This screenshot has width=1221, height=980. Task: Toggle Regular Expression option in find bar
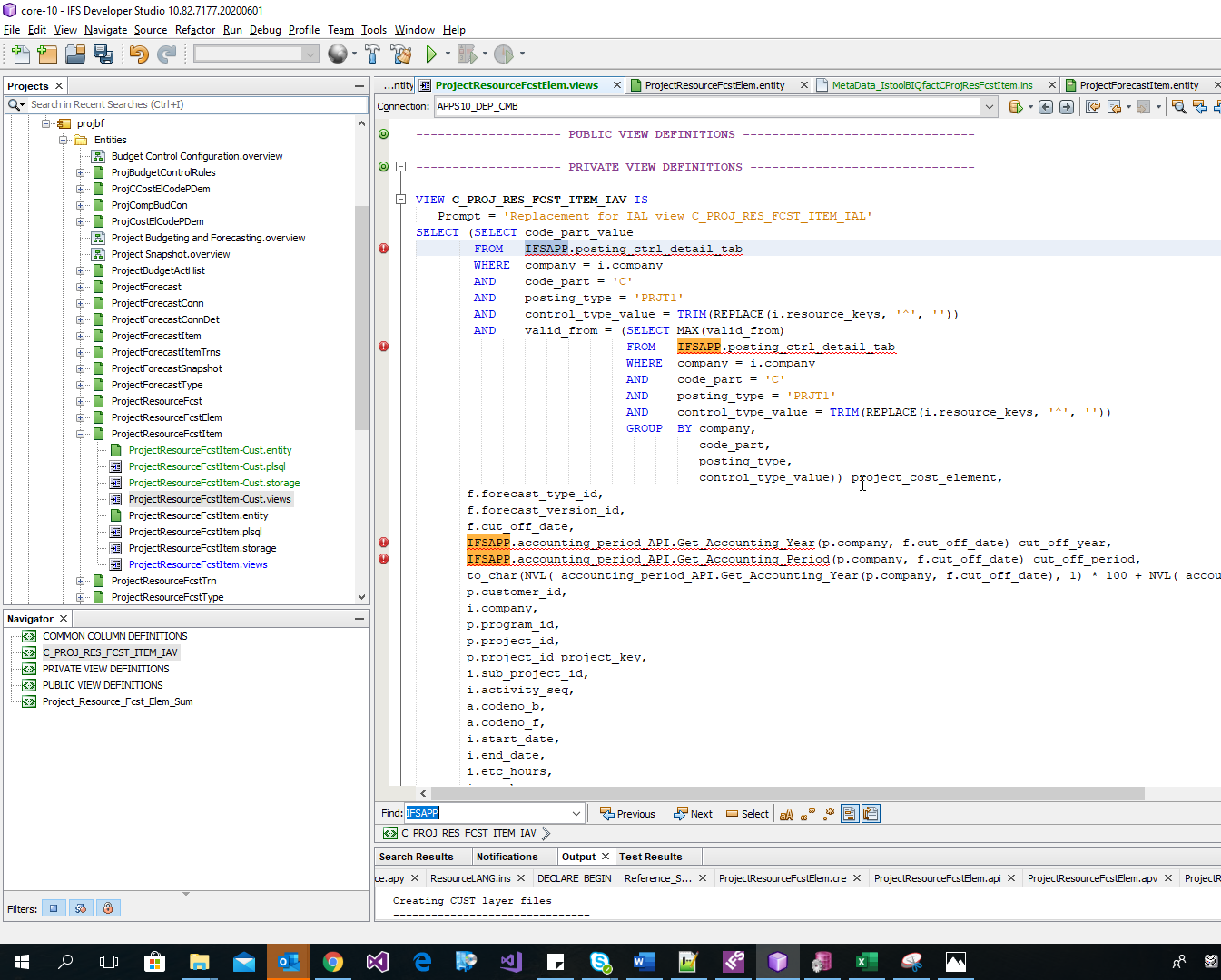828,814
